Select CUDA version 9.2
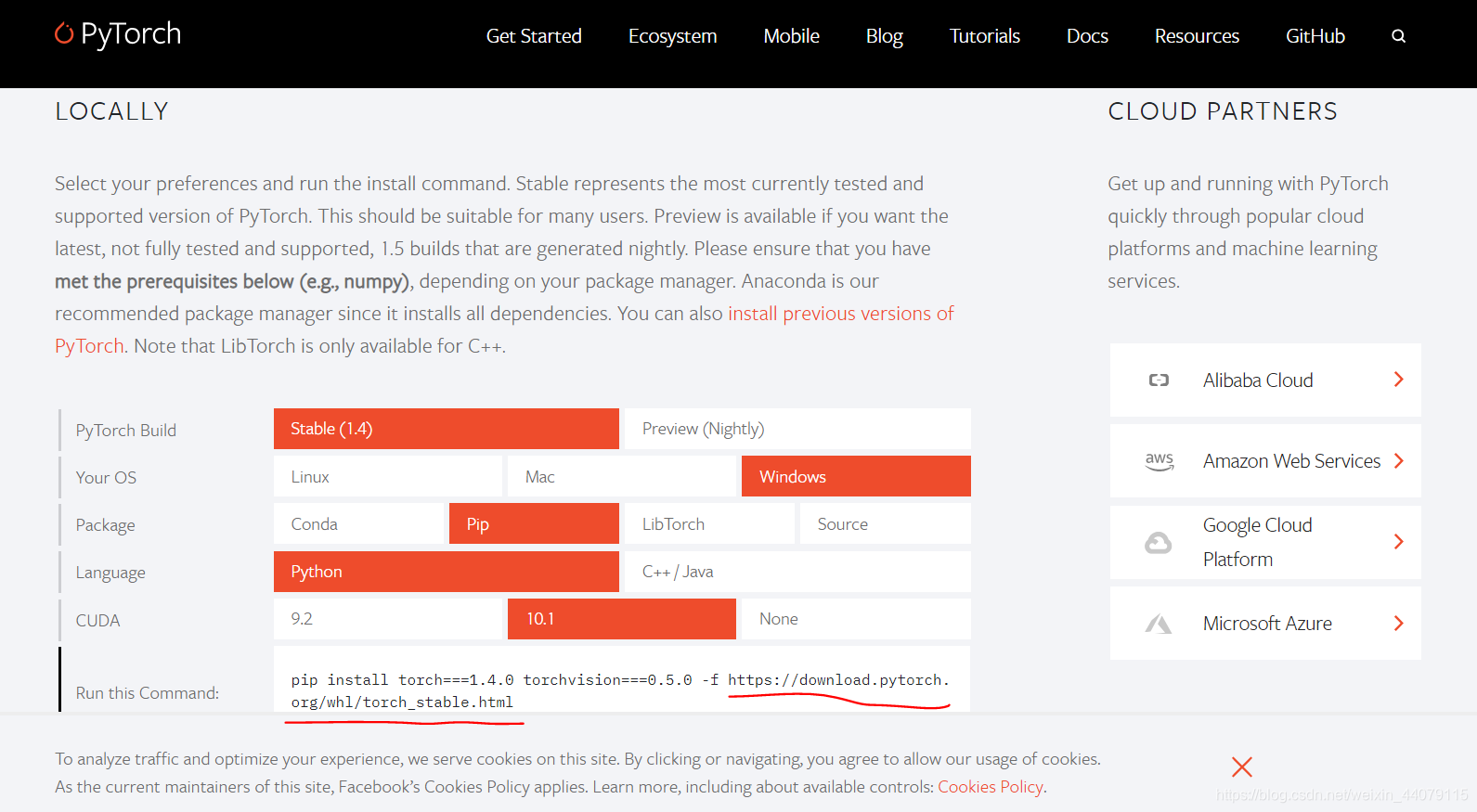 (x=388, y=619)
